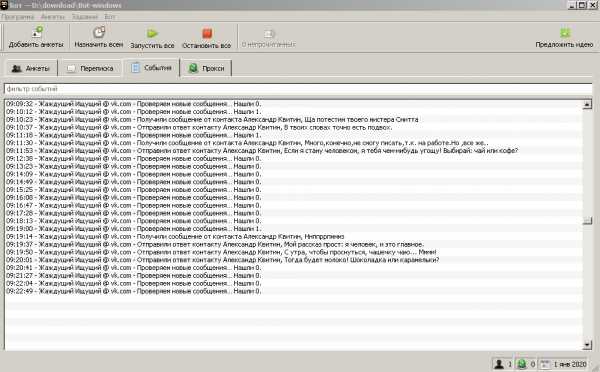Image resolution: width=600 pixels, height=372 pixels.
Task: Open the Анкеты menu in menu bar
Action: coord(52,17)
